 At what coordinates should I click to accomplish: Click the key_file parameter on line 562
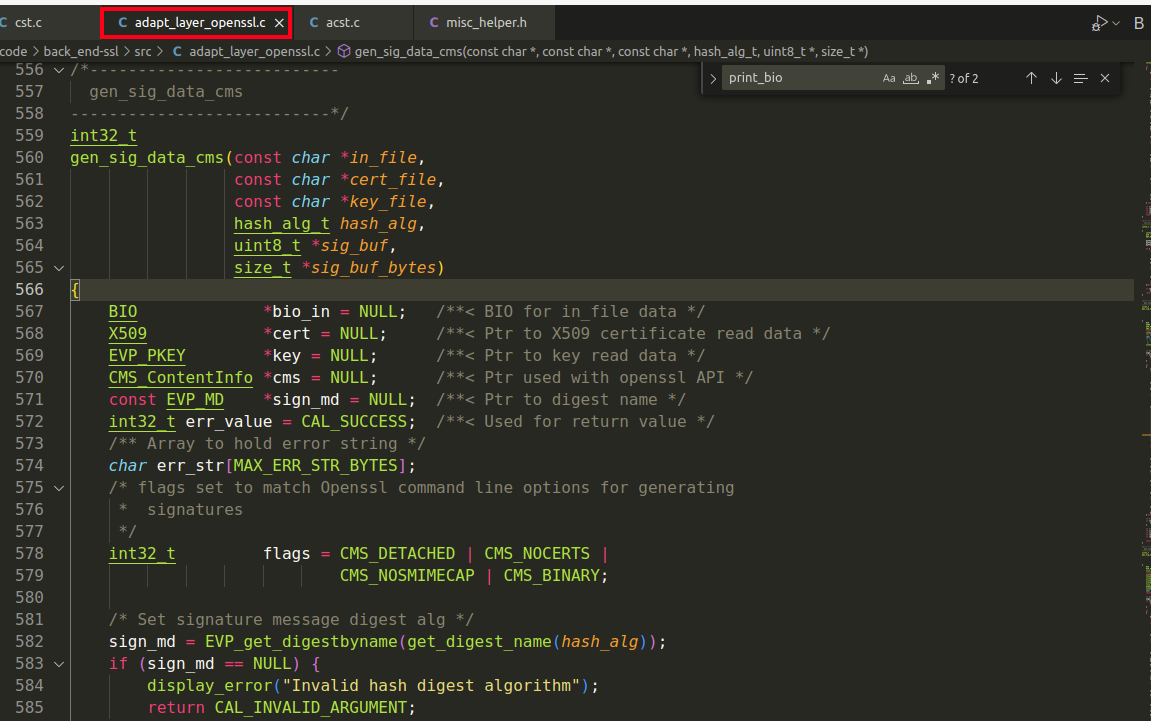click(388, 202)
